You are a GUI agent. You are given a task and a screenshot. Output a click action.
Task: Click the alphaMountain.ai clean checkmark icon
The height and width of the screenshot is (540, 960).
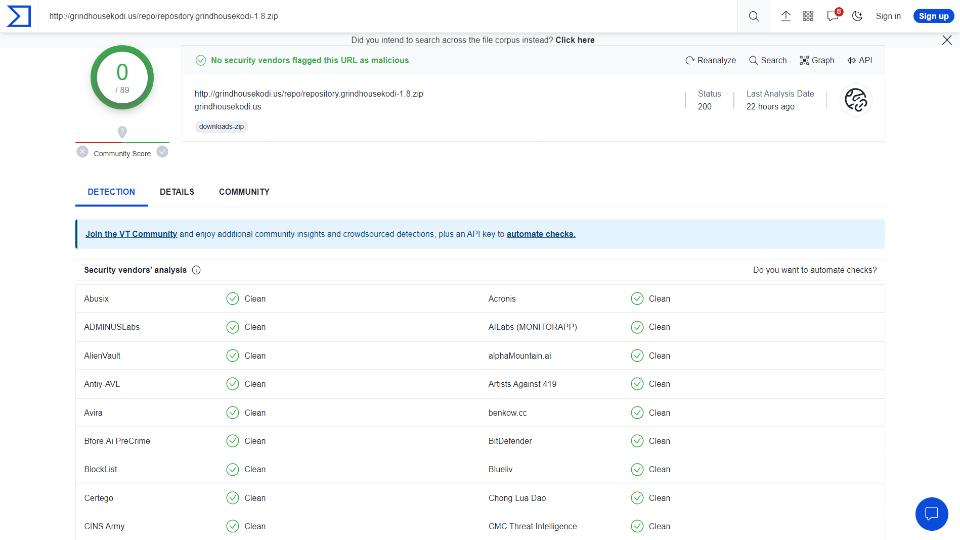(637, 356)
